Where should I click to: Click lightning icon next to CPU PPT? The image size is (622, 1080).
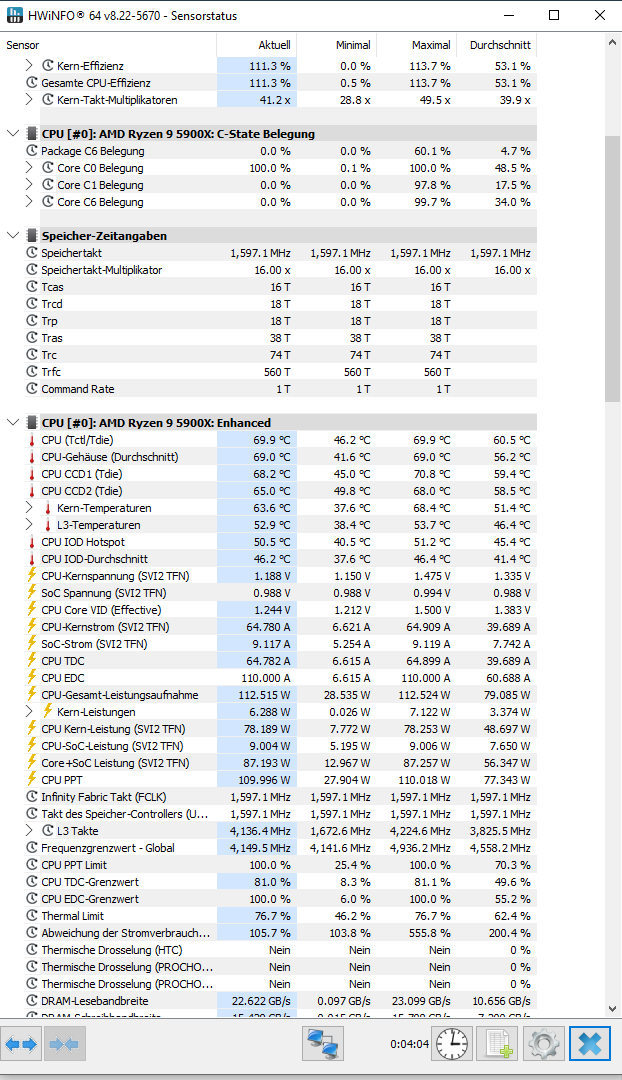tap(32, 780)
